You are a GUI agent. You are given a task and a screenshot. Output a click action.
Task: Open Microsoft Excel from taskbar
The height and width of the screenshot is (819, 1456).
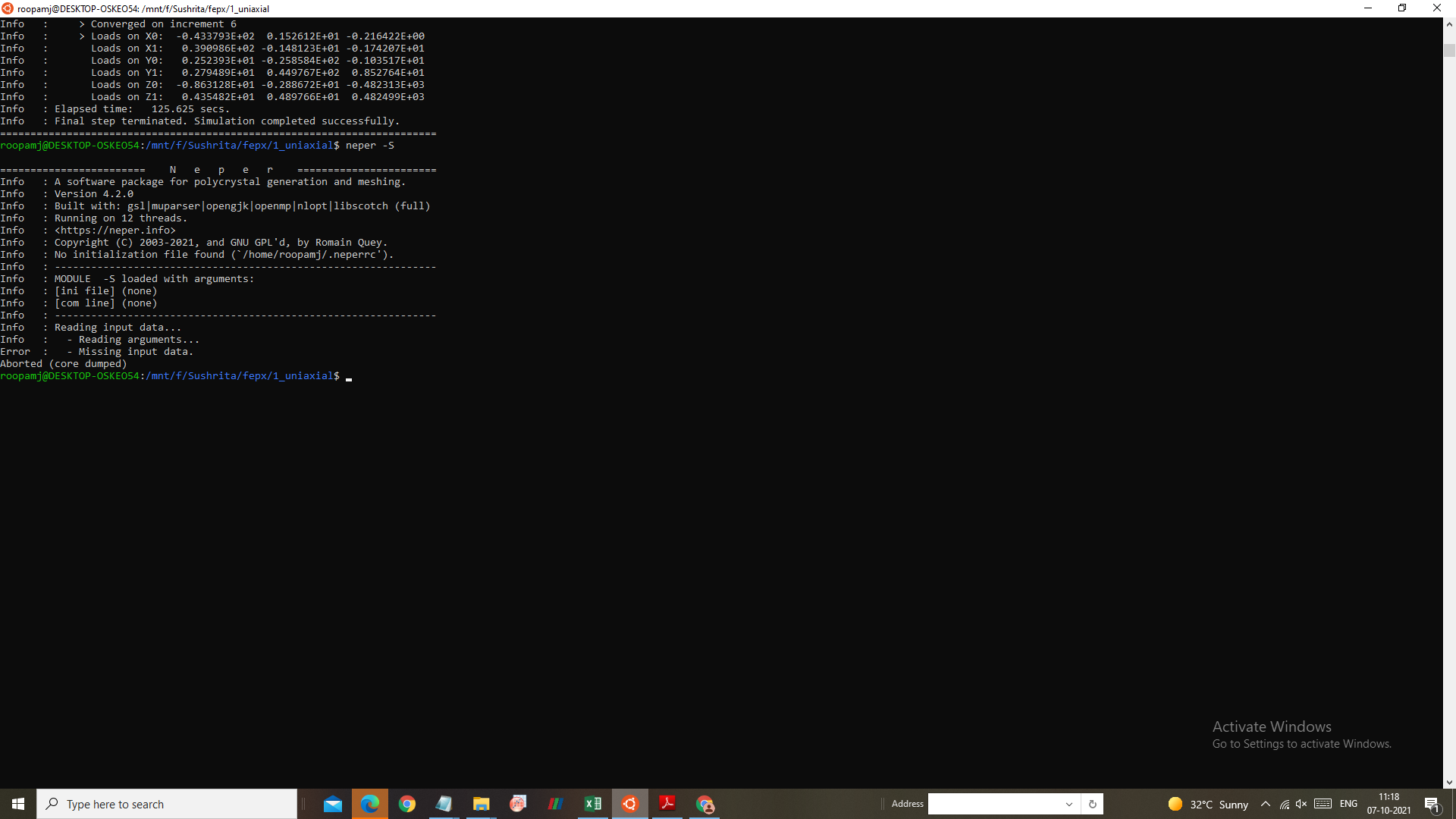593,804
